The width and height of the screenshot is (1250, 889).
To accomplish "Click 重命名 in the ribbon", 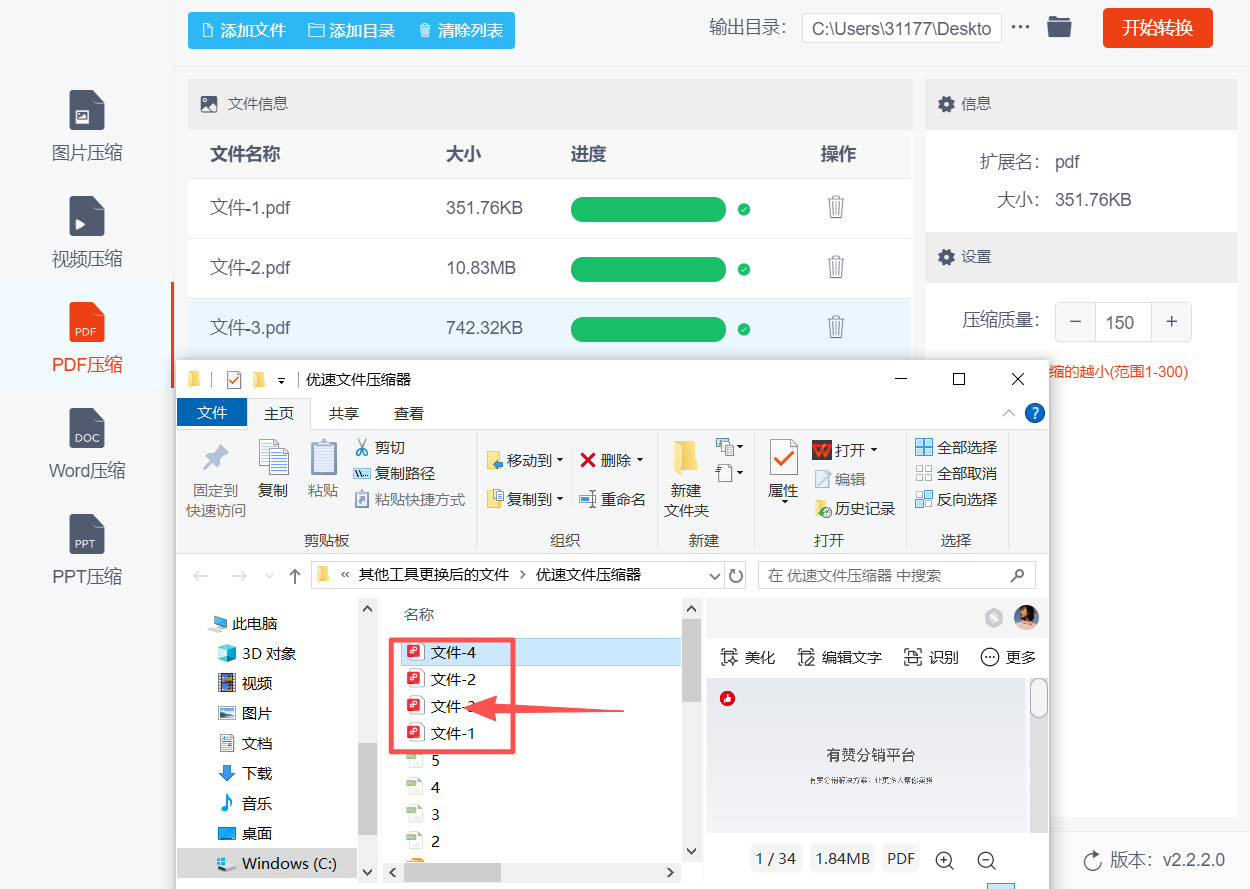I will 612,499.
